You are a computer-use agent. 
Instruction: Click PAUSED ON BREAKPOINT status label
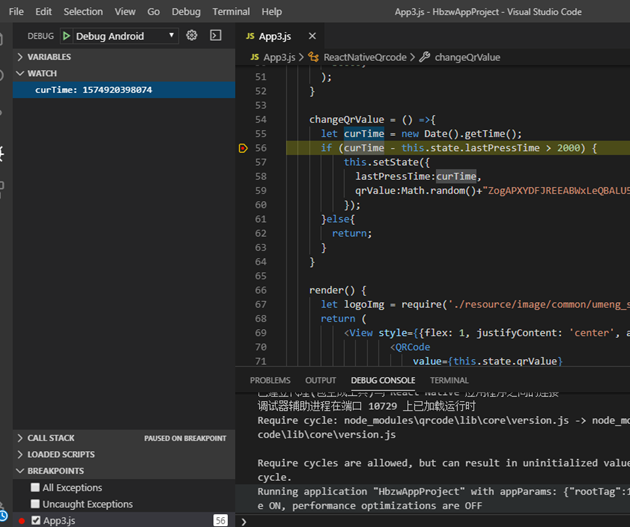pos(185,438)
